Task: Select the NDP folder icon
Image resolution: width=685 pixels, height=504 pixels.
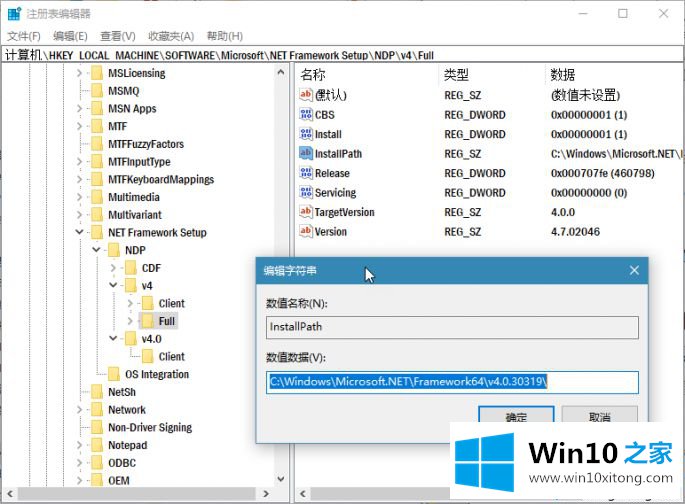Action: pyautogui.click(x=114, y=250)
